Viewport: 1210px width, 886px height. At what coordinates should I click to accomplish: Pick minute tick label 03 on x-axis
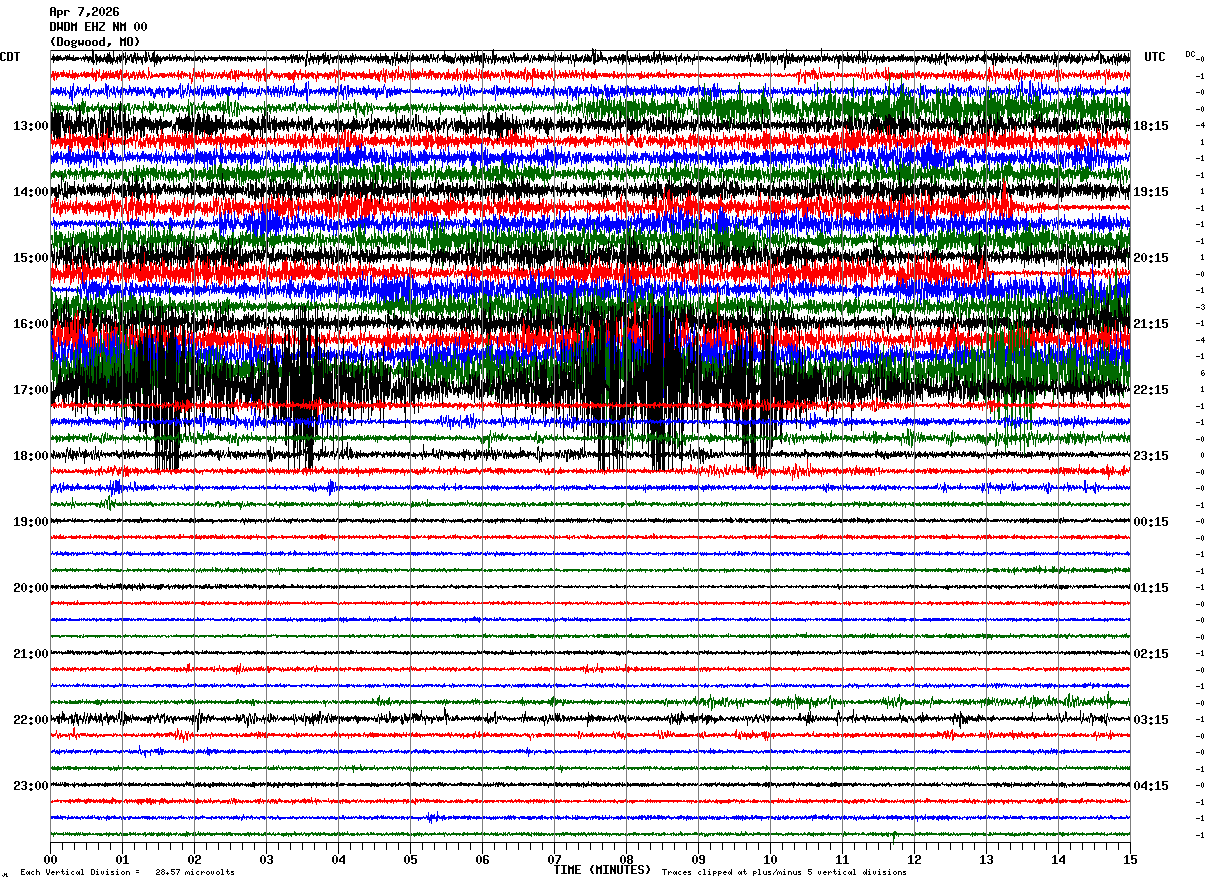click(x=266, y=859)
